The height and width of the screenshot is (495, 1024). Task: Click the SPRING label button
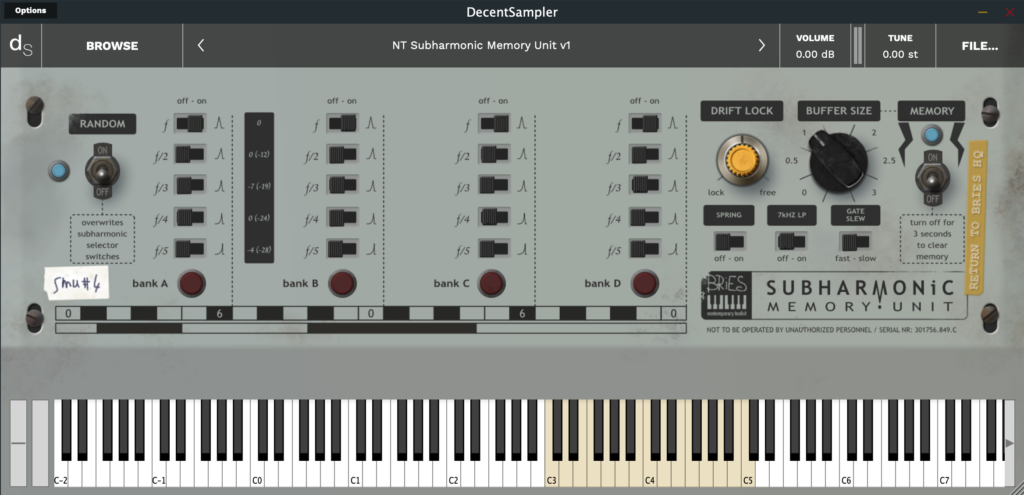[x=729, y=216]
